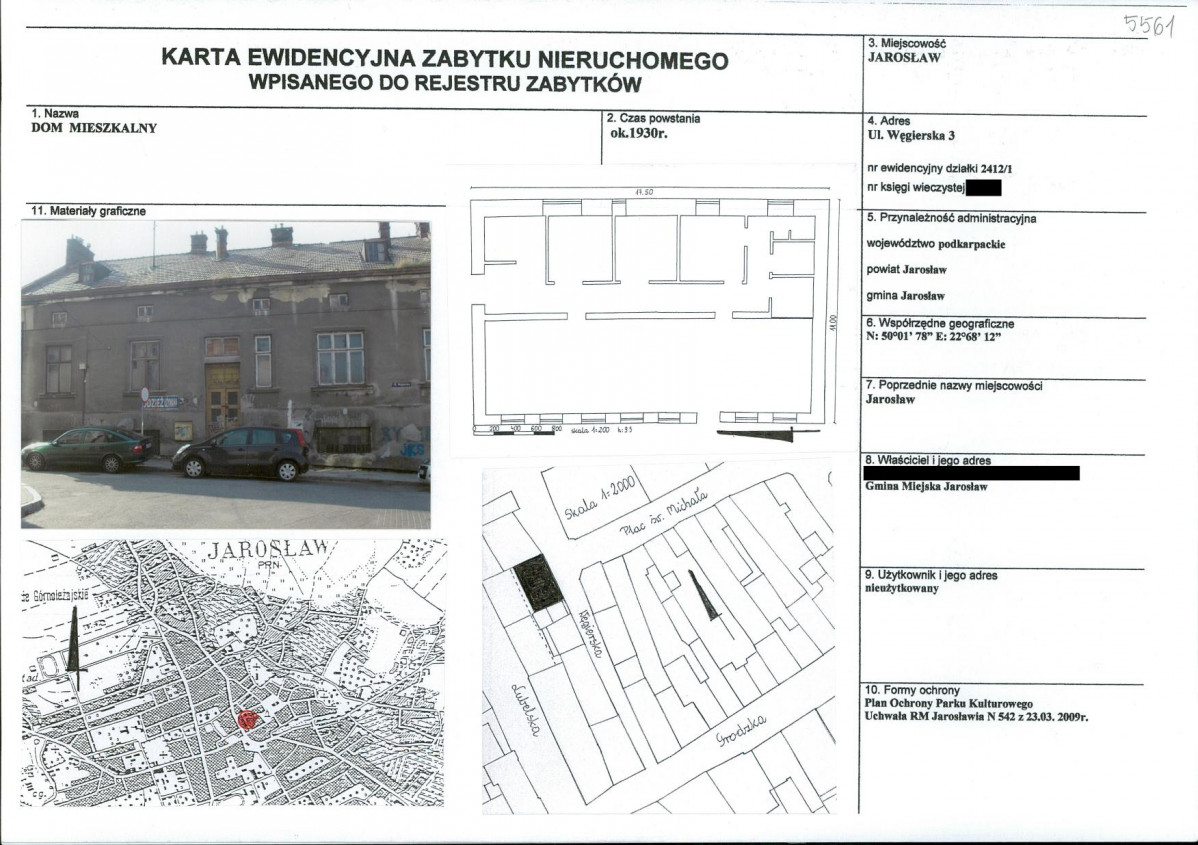Click '5. Przynależność administracyjna' label
Screen dimensions: 1198x845
click(x=951, y=218)
